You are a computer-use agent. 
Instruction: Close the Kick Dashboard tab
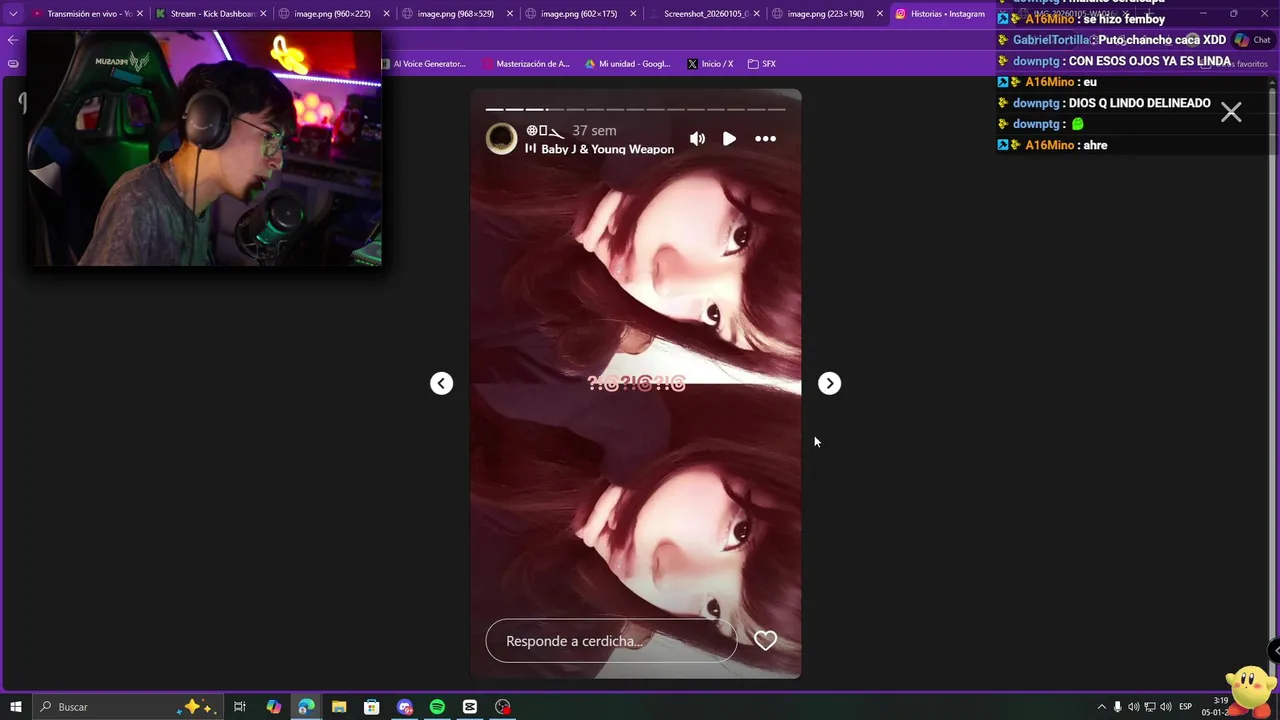(263, 14)
